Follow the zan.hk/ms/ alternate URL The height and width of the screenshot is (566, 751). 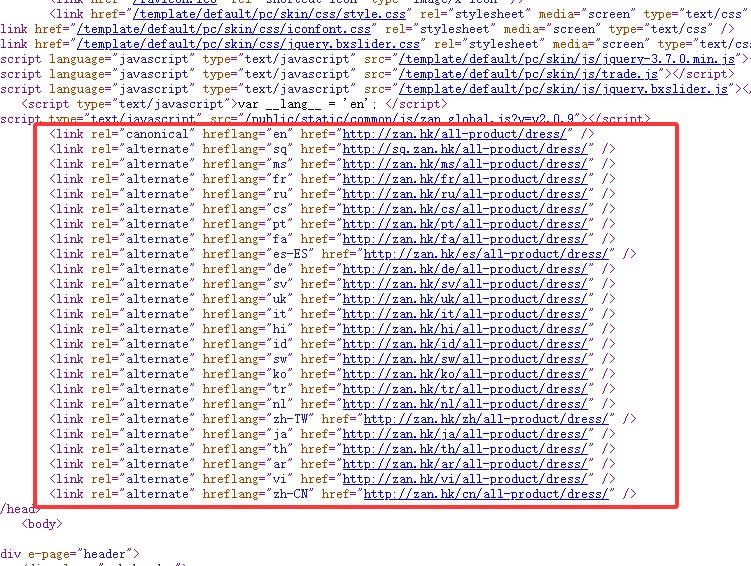(465, 164)
